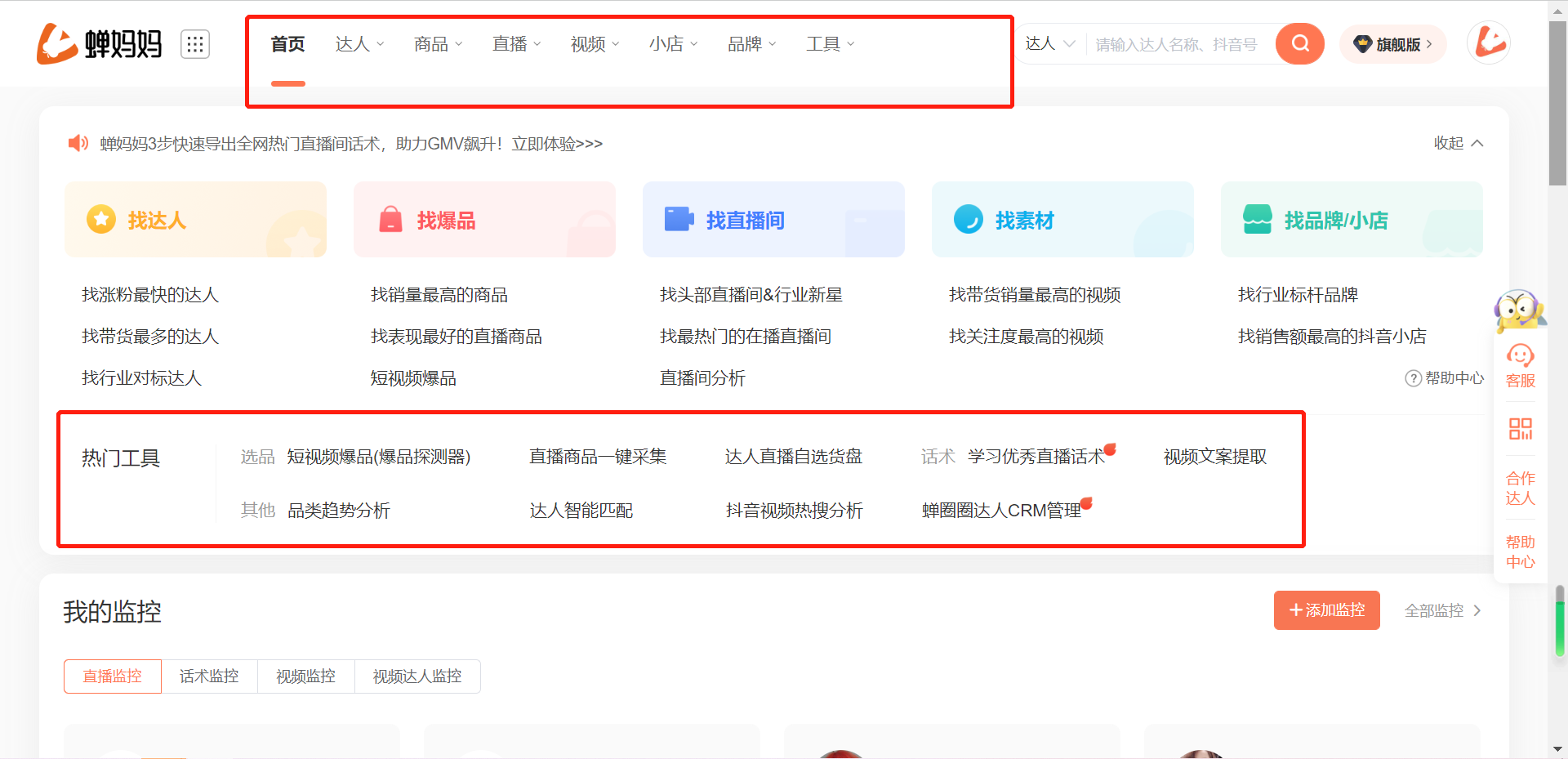Expand the 达人 navigation menu
This screenshot has height=759, width=1568.
click(359, 44)
